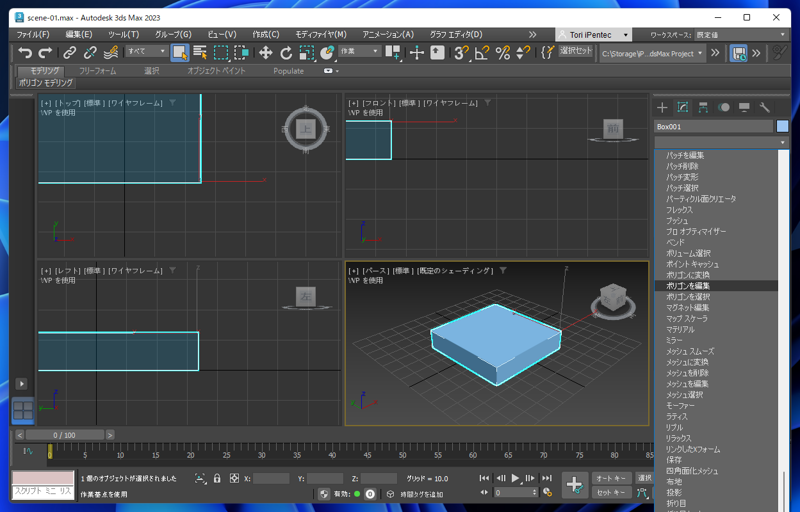The image size is (800, 512).
Task: Open the ファイル(F) menu
Action: pos(33,34)
